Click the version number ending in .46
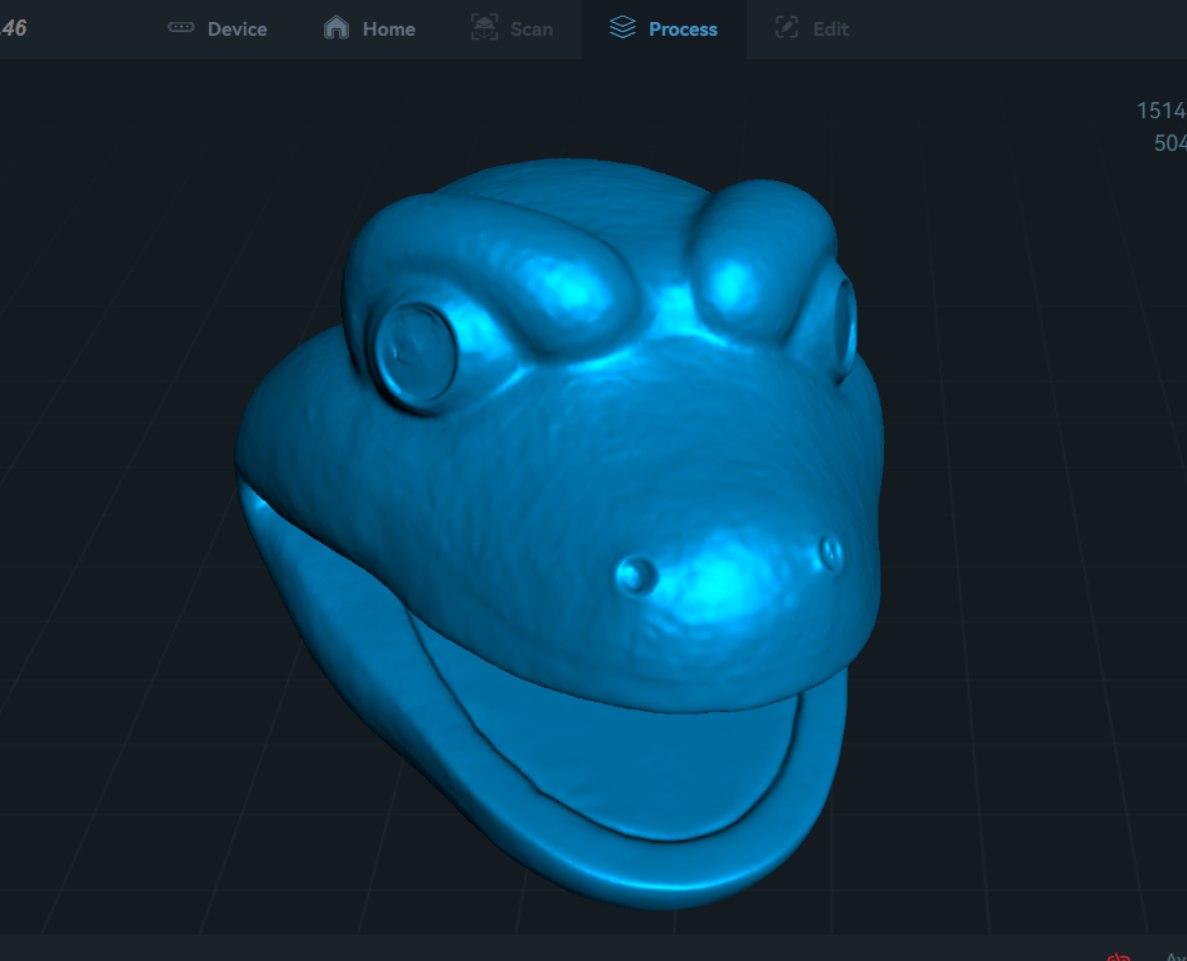This screenshot has height=961, width=1187. pos(13,28)
